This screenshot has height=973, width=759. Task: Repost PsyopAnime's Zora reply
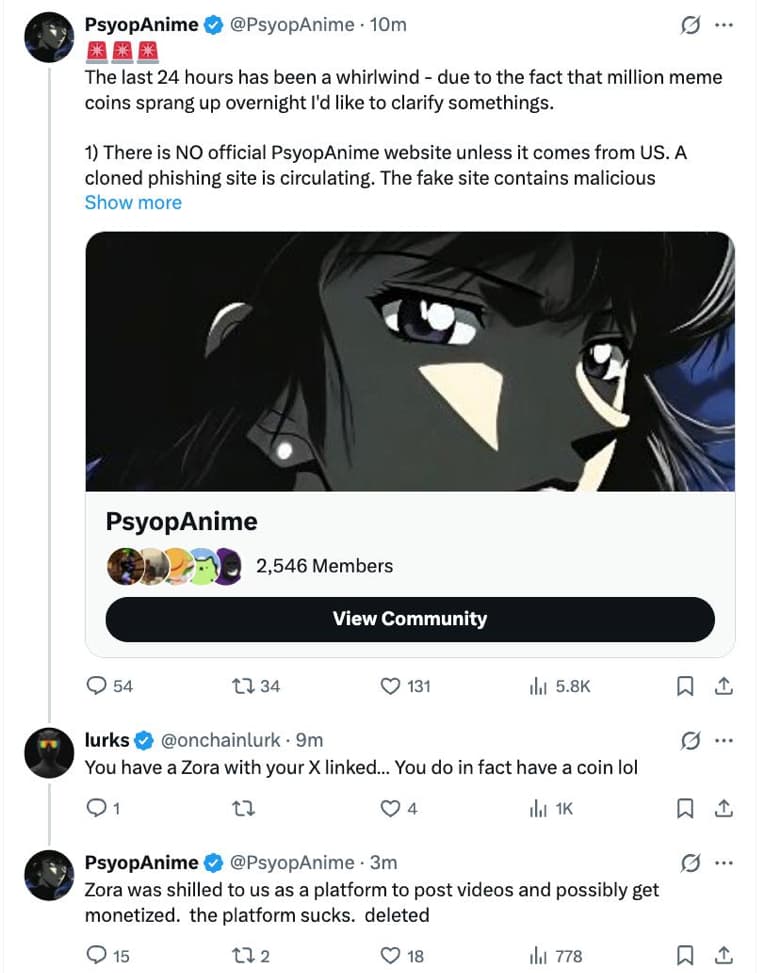243,956
